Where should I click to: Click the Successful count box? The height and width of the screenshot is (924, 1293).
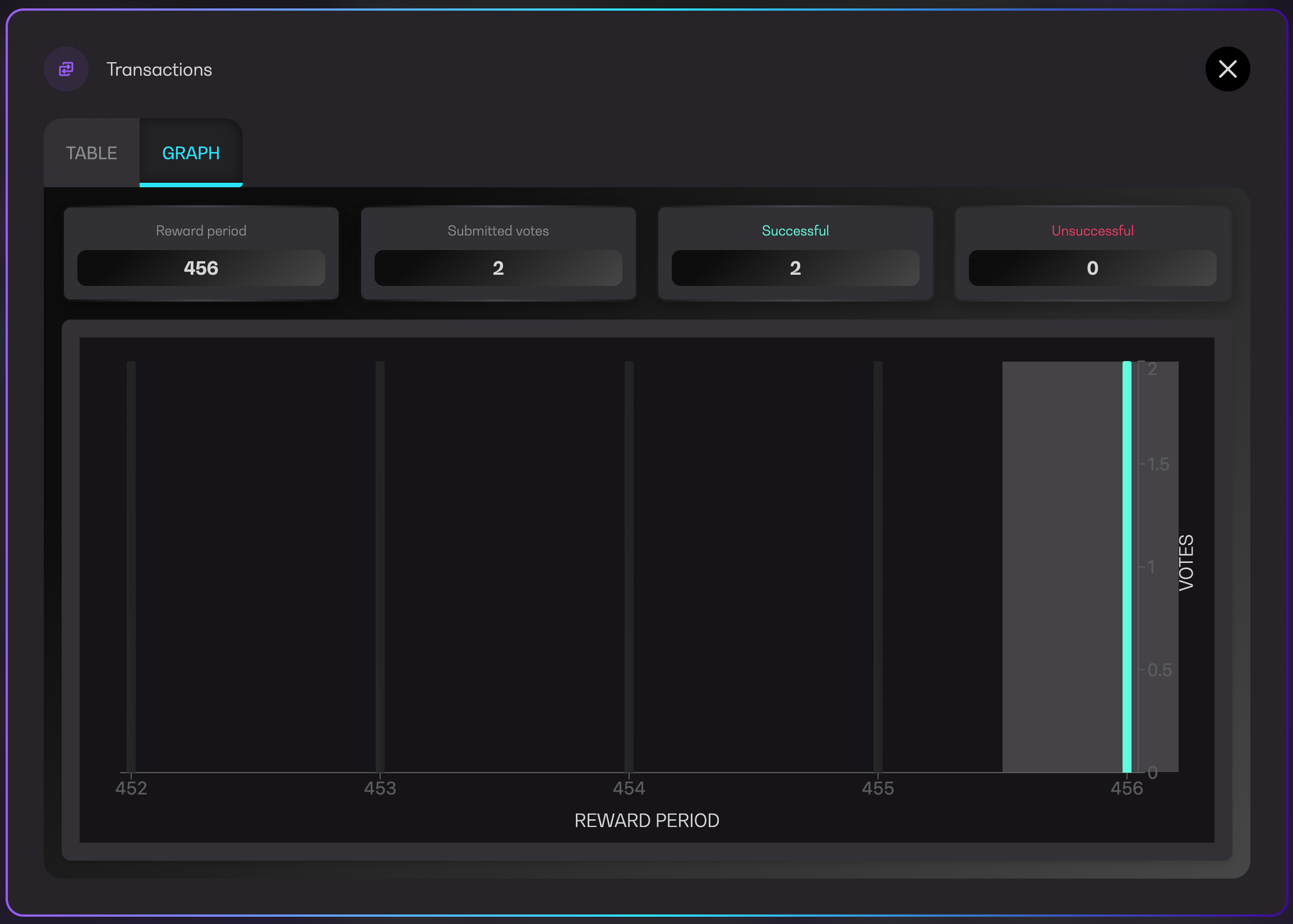795,268
